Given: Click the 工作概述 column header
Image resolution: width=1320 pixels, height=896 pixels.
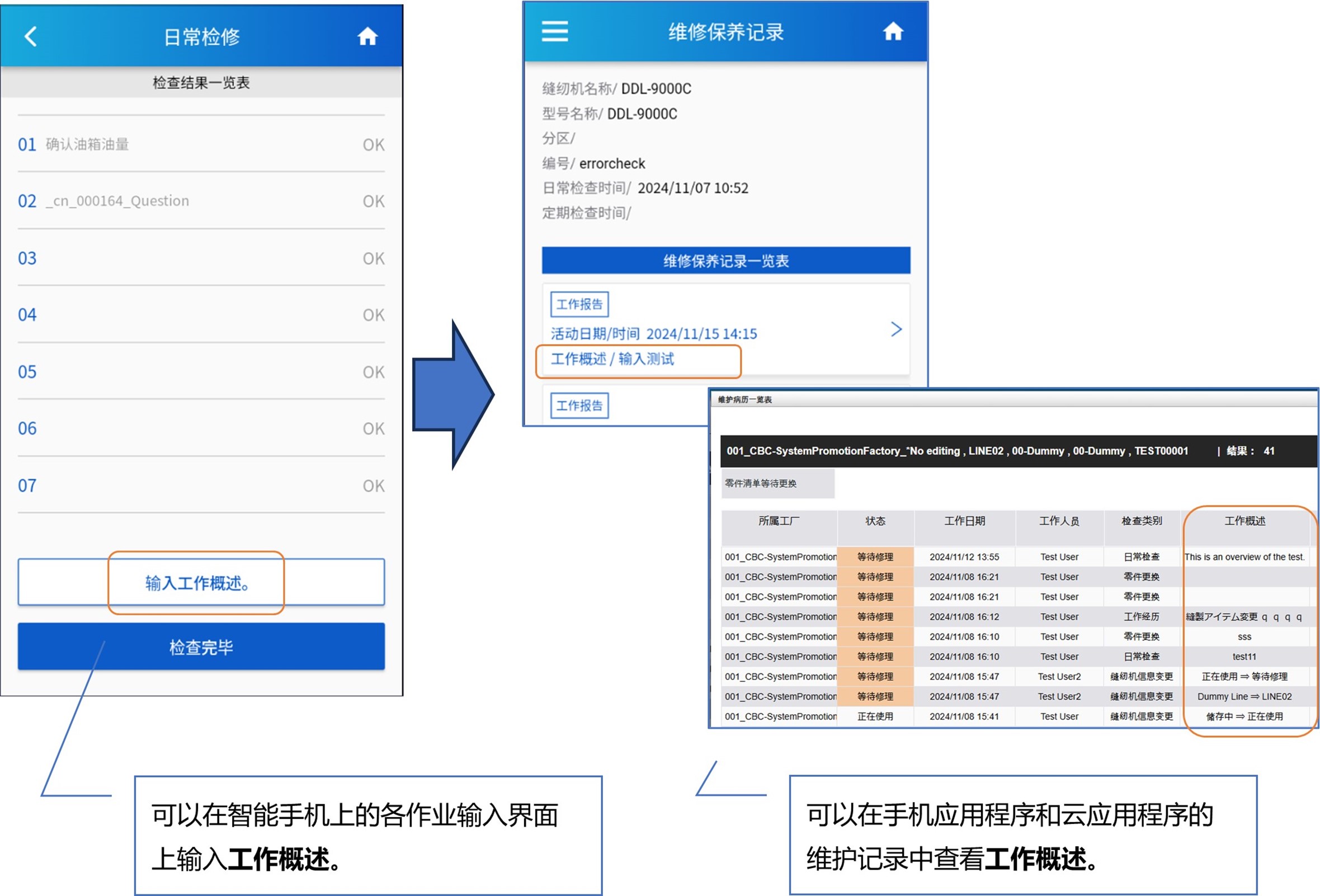Looking at the screenshot, I should pos(1244,521).
